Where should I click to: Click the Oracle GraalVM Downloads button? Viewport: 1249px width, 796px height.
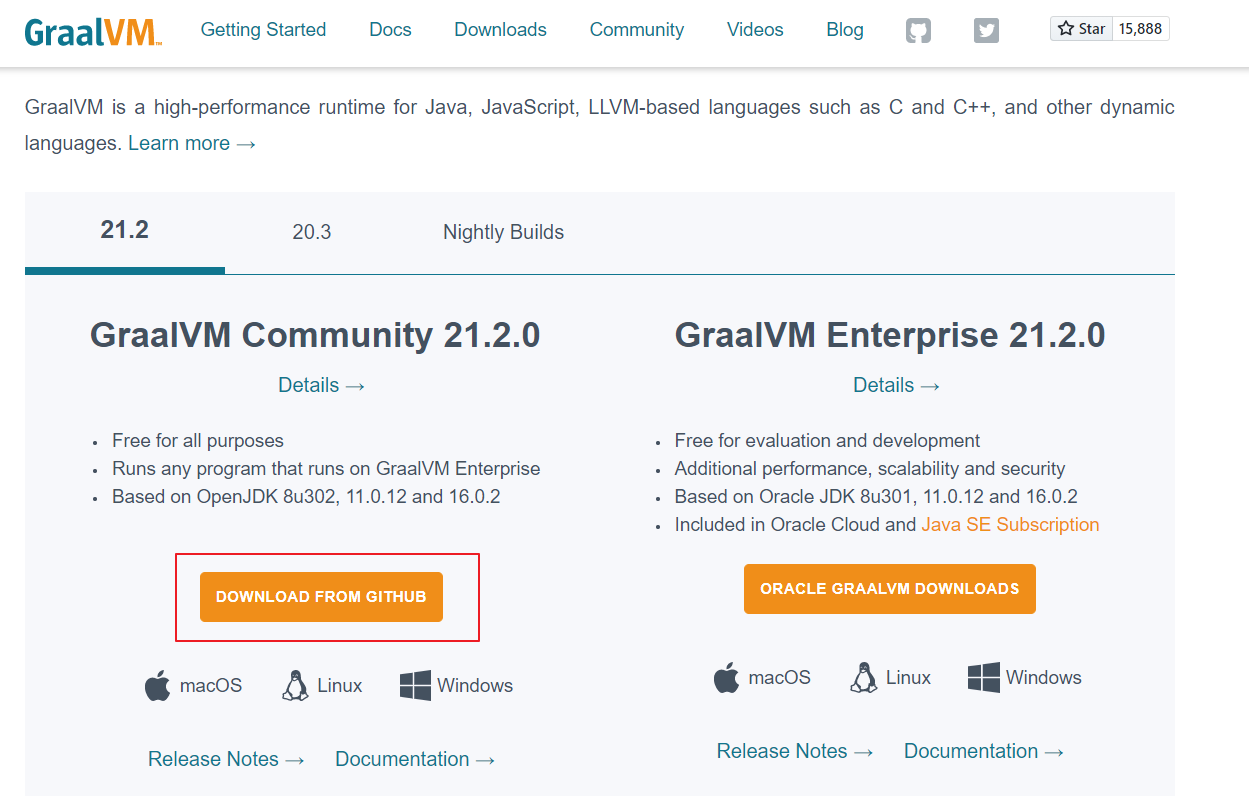coord(890,589)
